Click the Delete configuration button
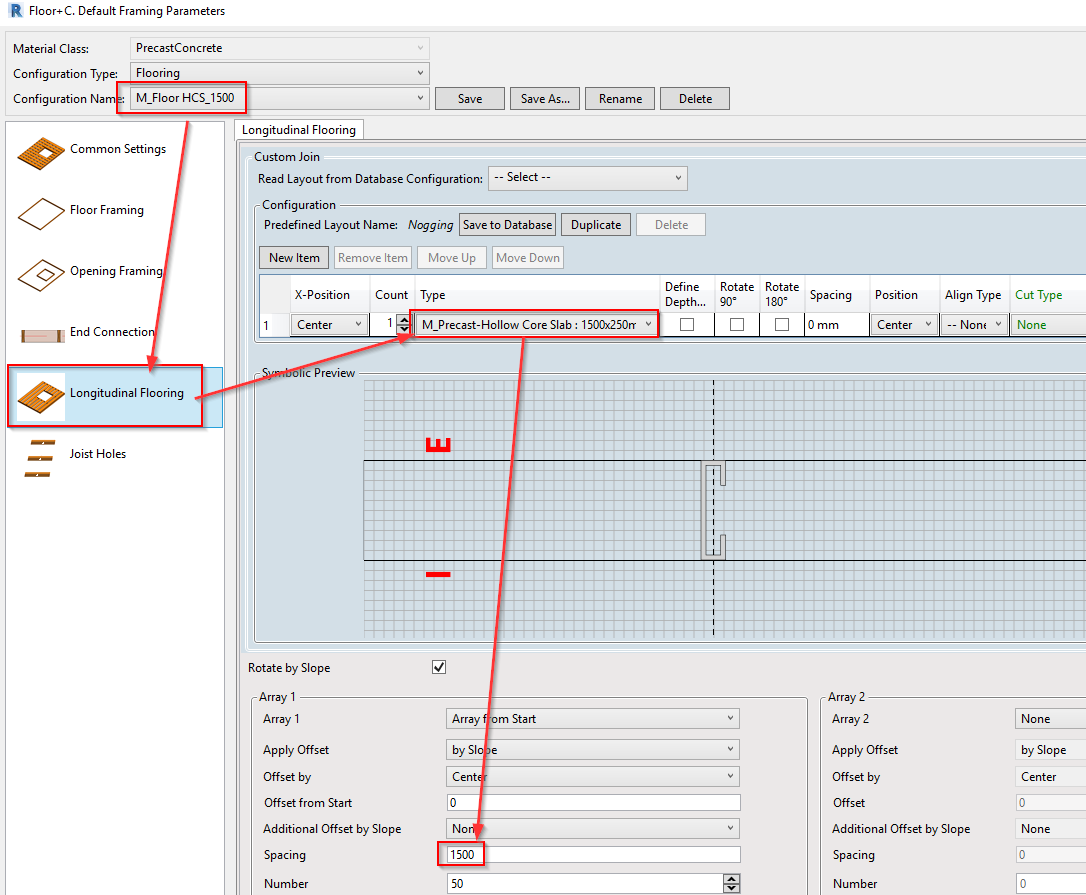The image size is (1086, 895). [695, 98]
